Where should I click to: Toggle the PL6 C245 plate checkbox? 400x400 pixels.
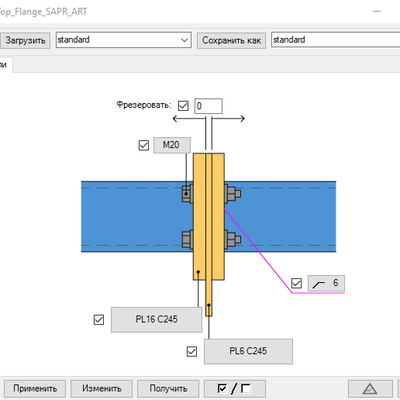[x=192, y=351]
